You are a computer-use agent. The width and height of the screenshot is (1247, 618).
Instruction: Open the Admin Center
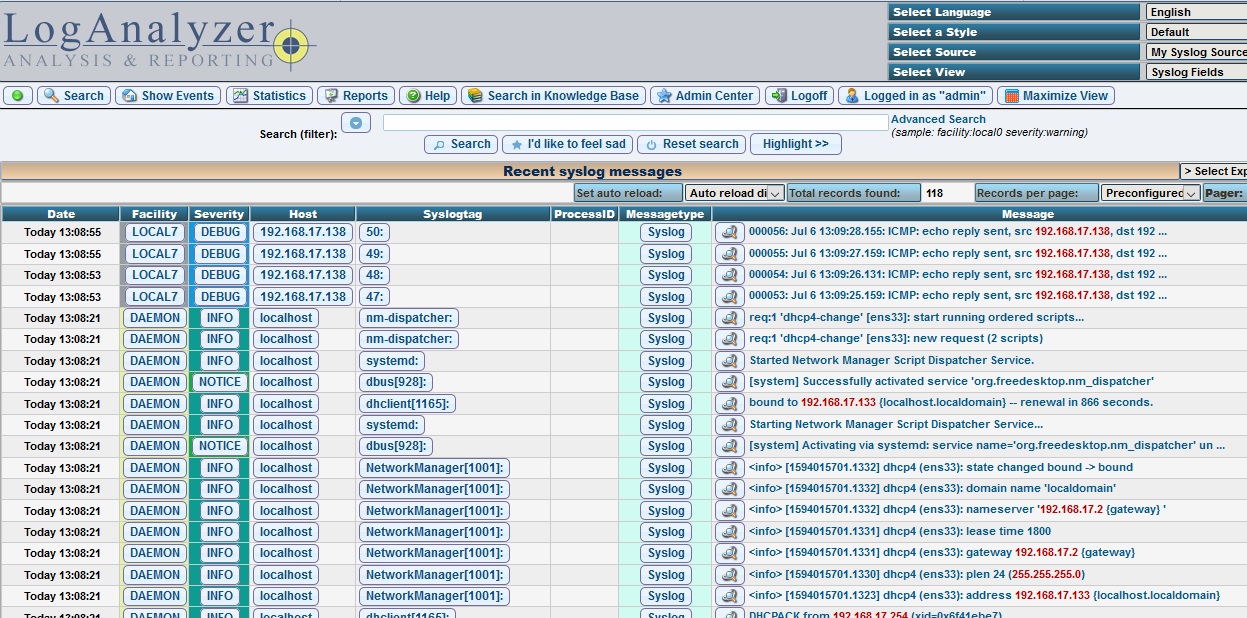[x=705, y=96]
